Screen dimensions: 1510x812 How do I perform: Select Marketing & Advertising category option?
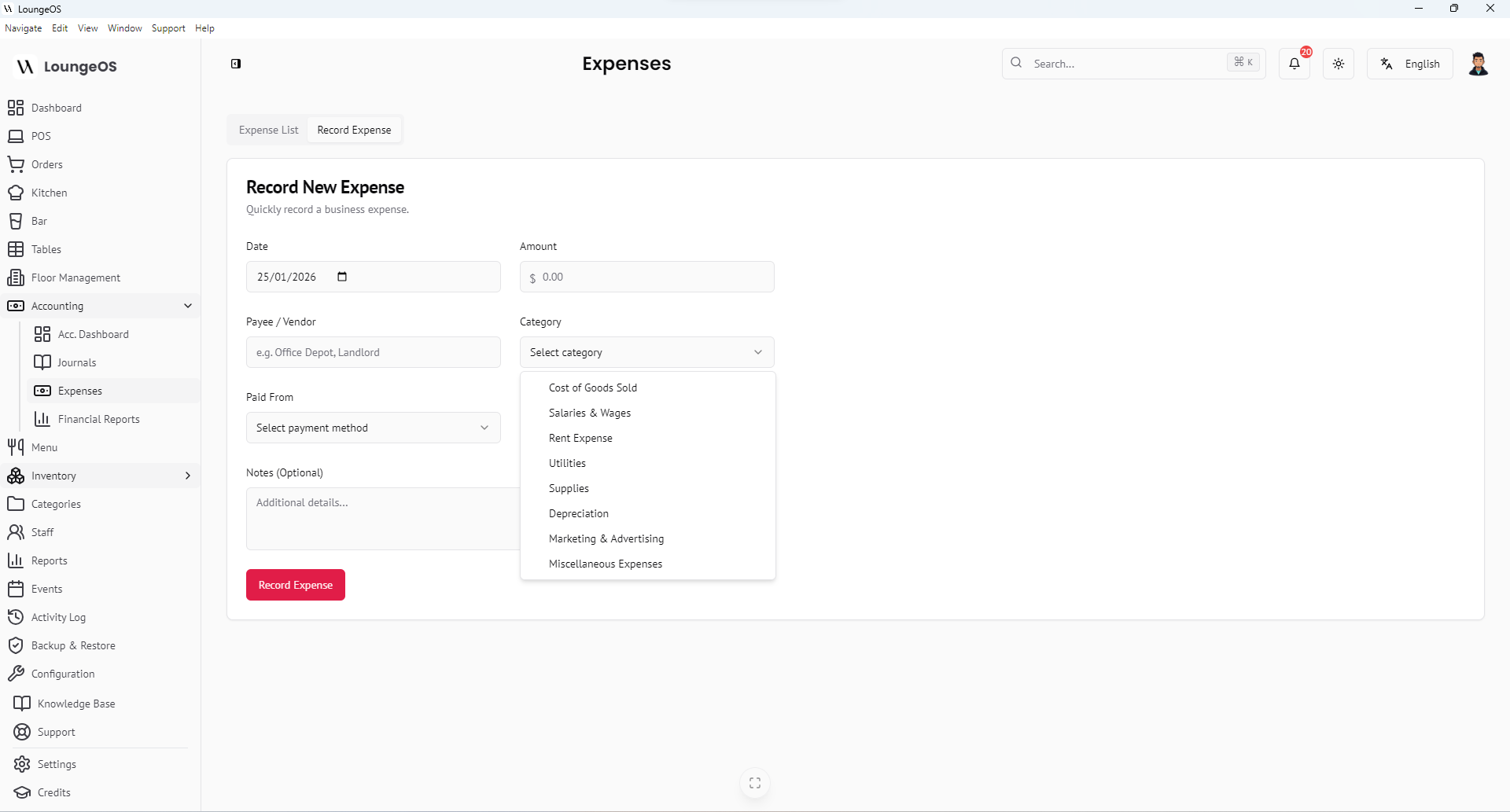point(606,538)
